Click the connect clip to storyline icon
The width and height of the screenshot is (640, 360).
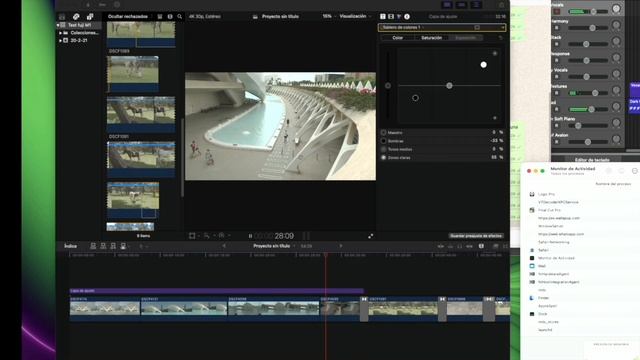pos(93,246)
